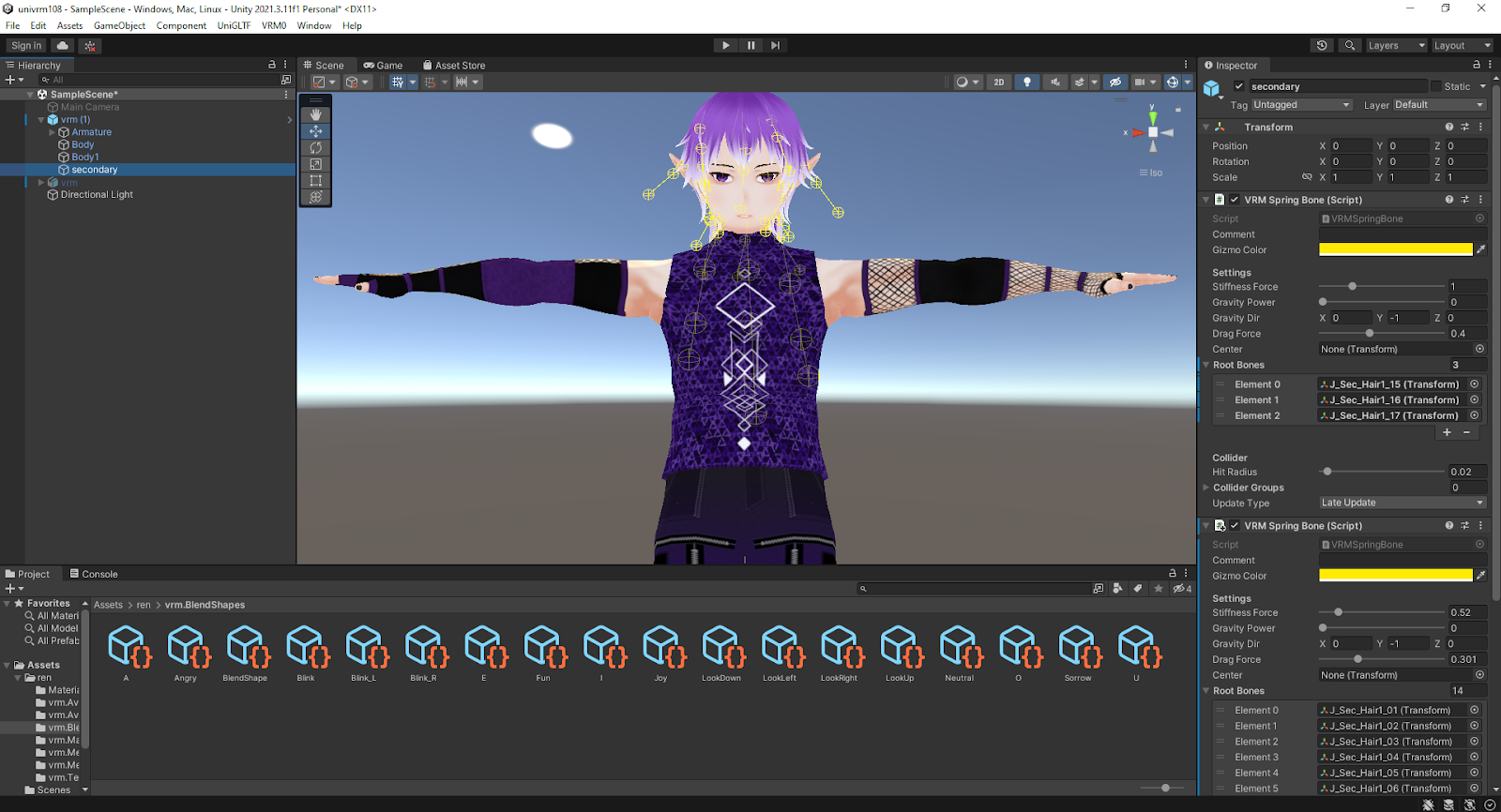The image size is (1501, 812).
Task: Open Transform component help icon
Action: (x=1449, y=127)
